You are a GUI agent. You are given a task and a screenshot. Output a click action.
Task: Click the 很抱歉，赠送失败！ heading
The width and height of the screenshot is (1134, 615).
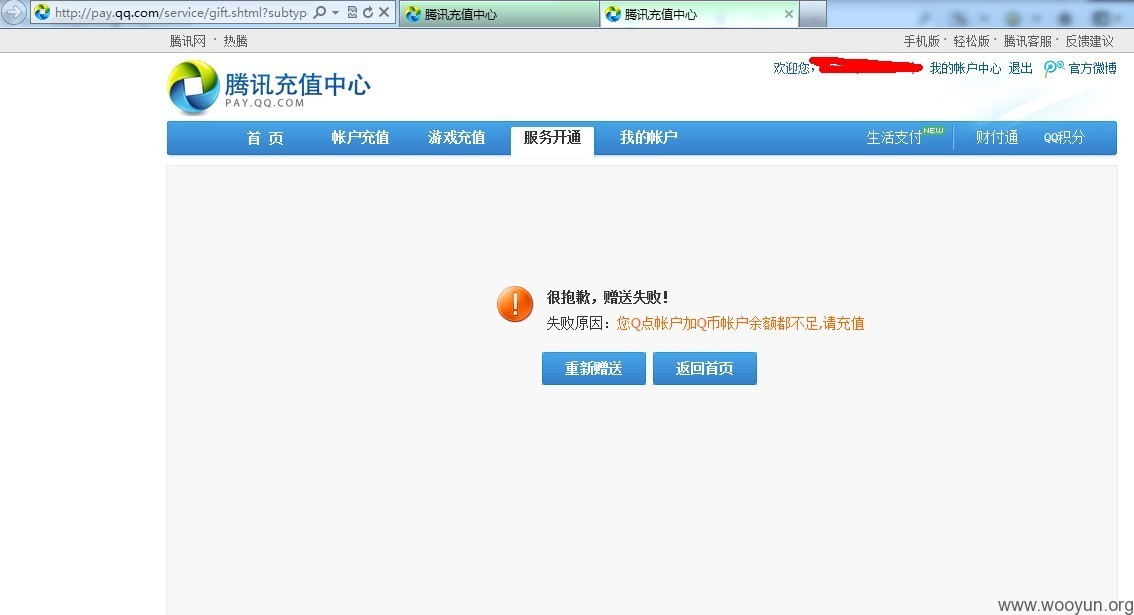tap(608, 297)
